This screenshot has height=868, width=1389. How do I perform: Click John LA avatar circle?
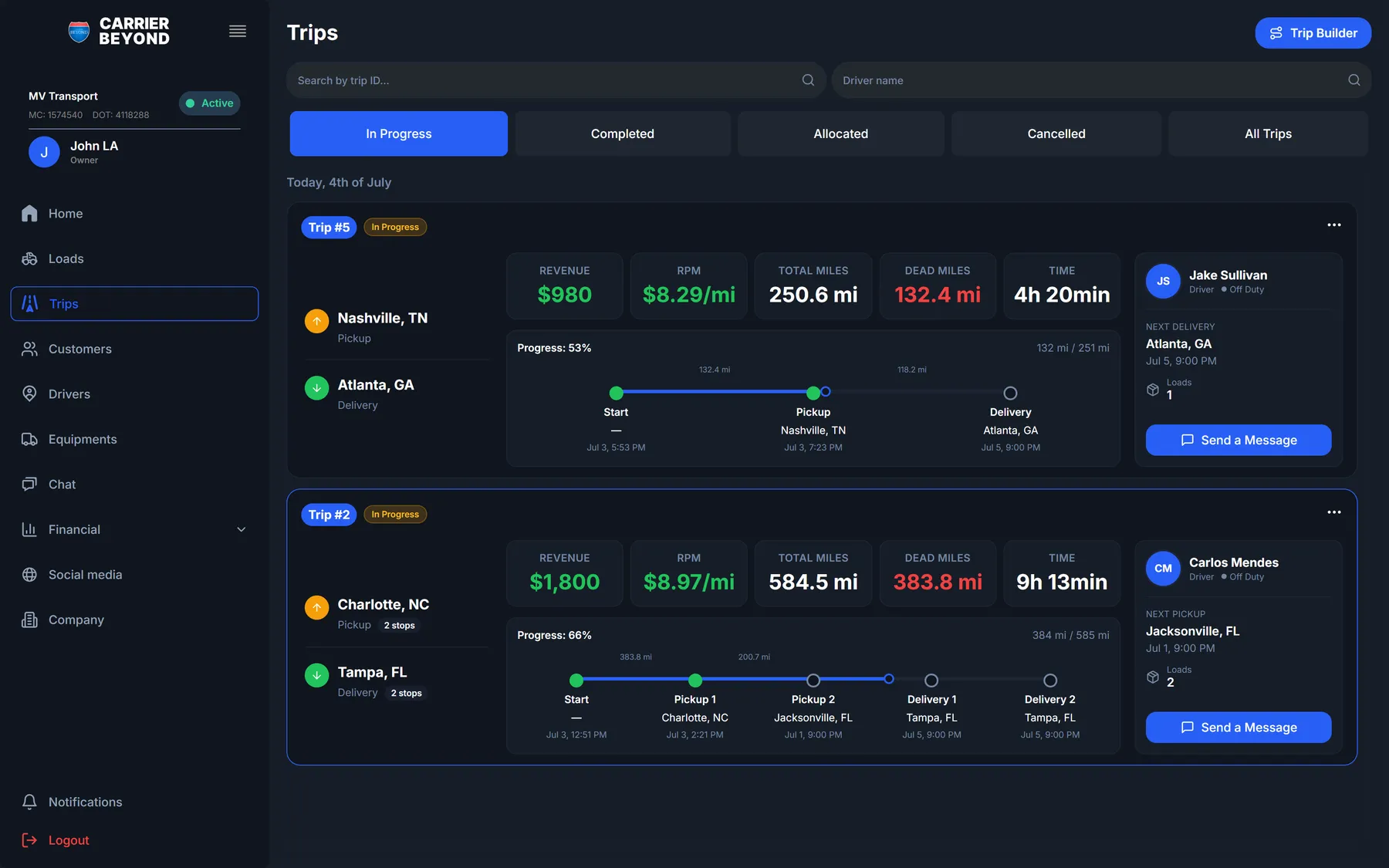[44, 152]
